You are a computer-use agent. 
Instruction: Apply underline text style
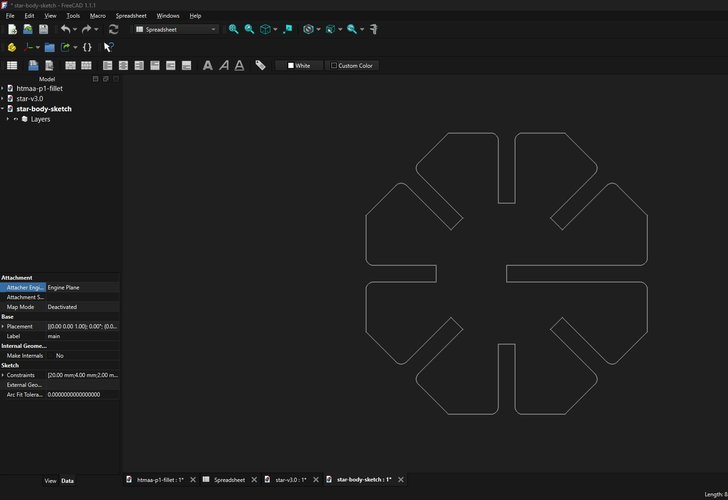239,65
